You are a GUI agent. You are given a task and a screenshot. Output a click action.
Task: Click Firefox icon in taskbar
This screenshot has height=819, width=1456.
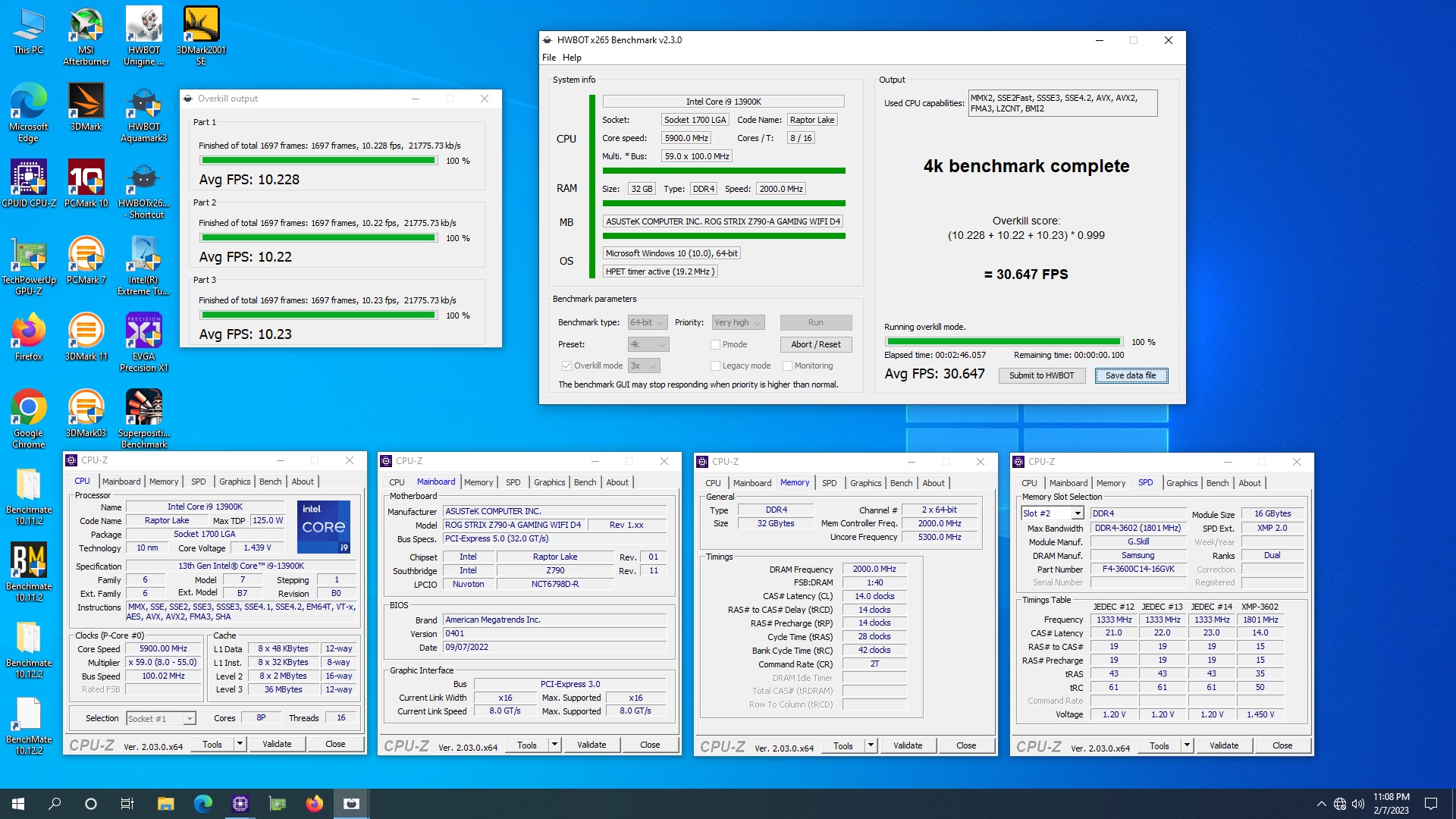click(314, 804)
